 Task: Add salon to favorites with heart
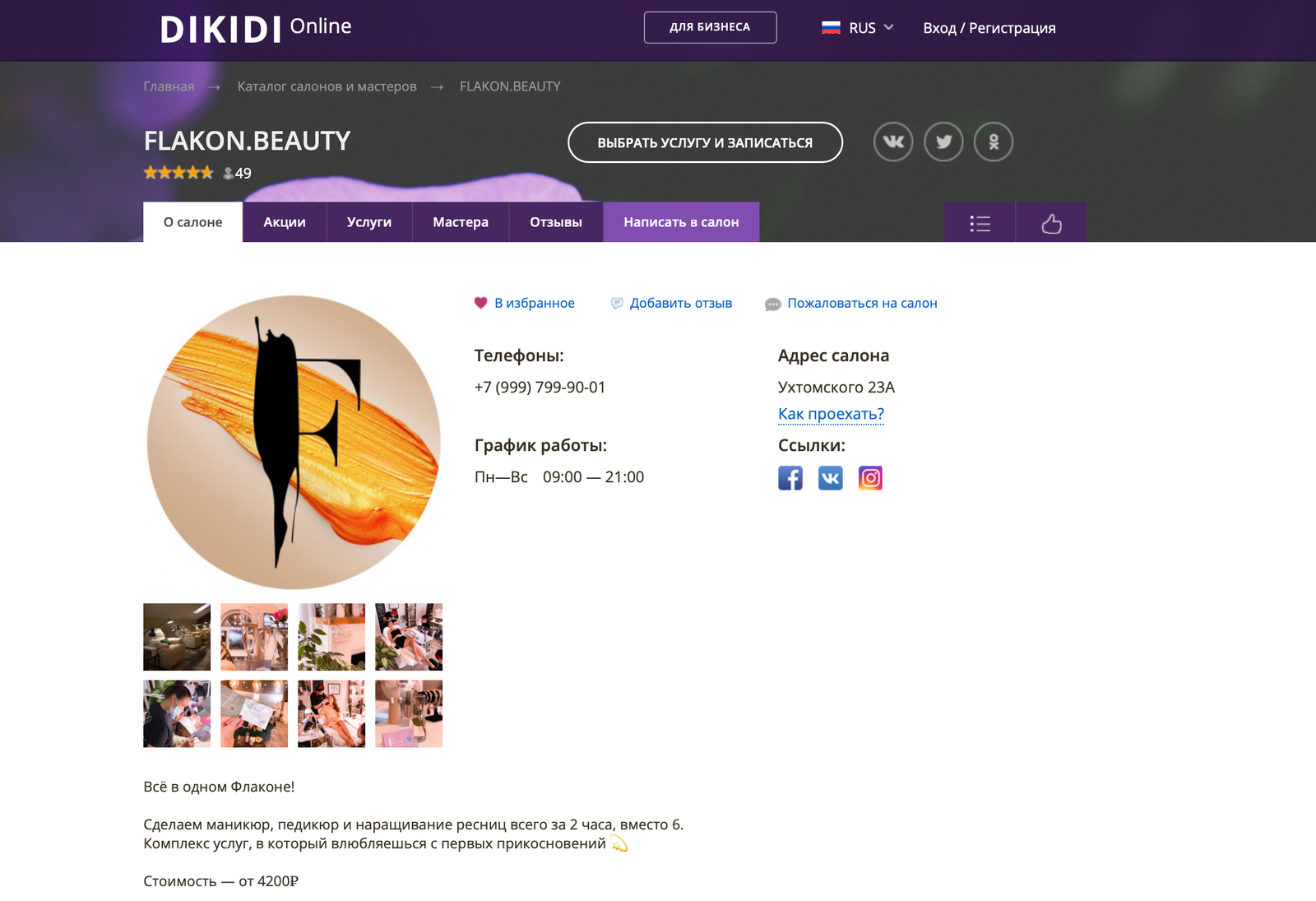525,303
